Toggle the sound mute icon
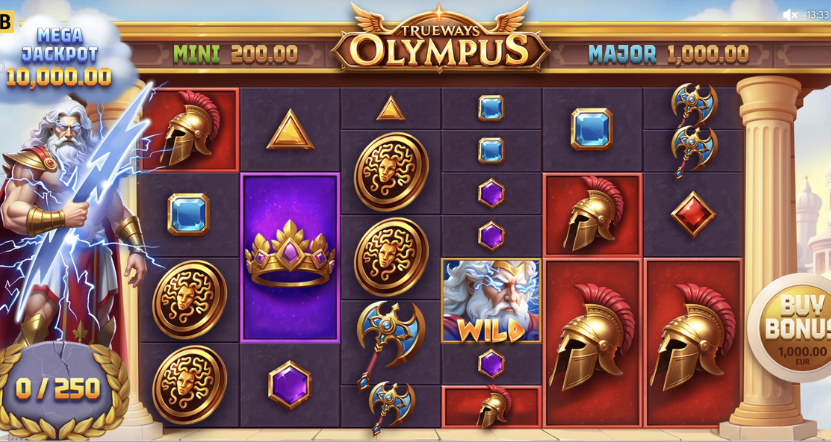This screenshot has height=442, width=831. tap(789, 15)
